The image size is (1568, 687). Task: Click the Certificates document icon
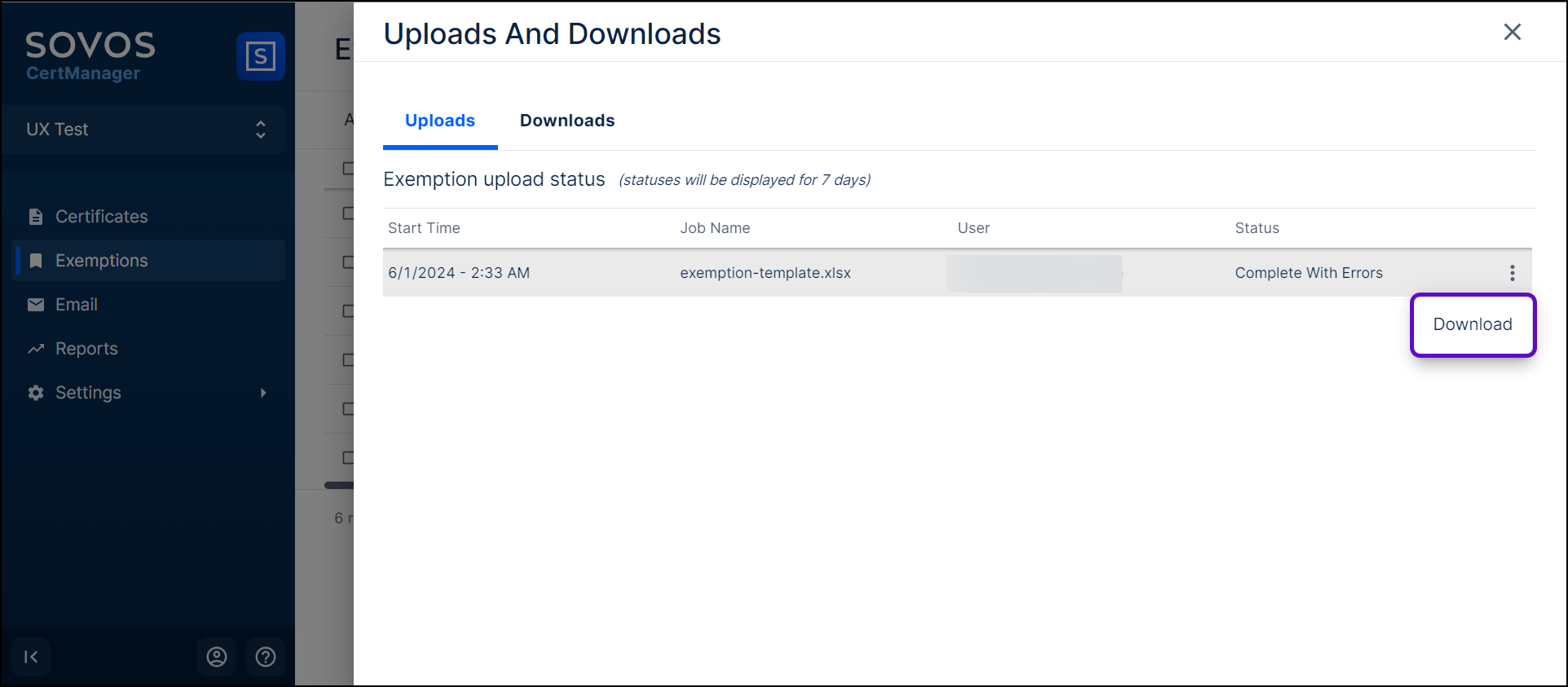[x=36, y=217]
